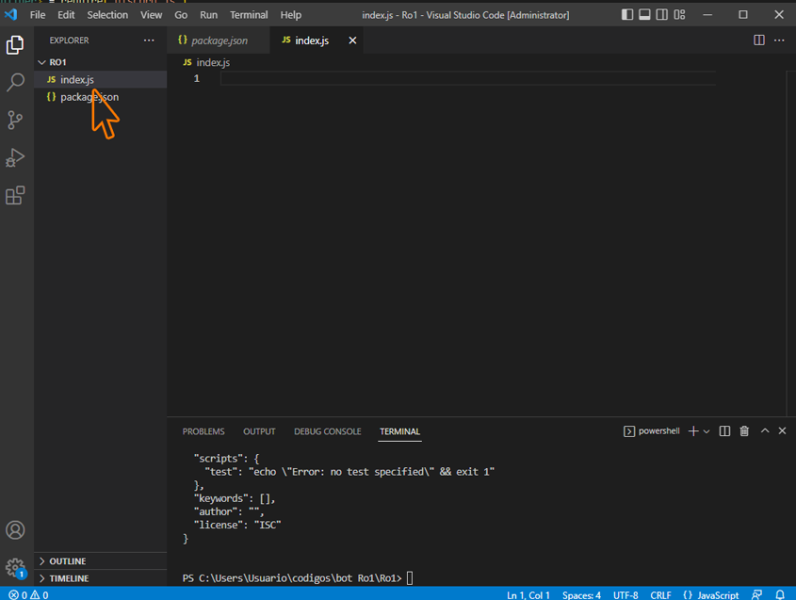796x600 pixels.
Task: Expand the TIMELINE section
Action: [x=68, y=578]
